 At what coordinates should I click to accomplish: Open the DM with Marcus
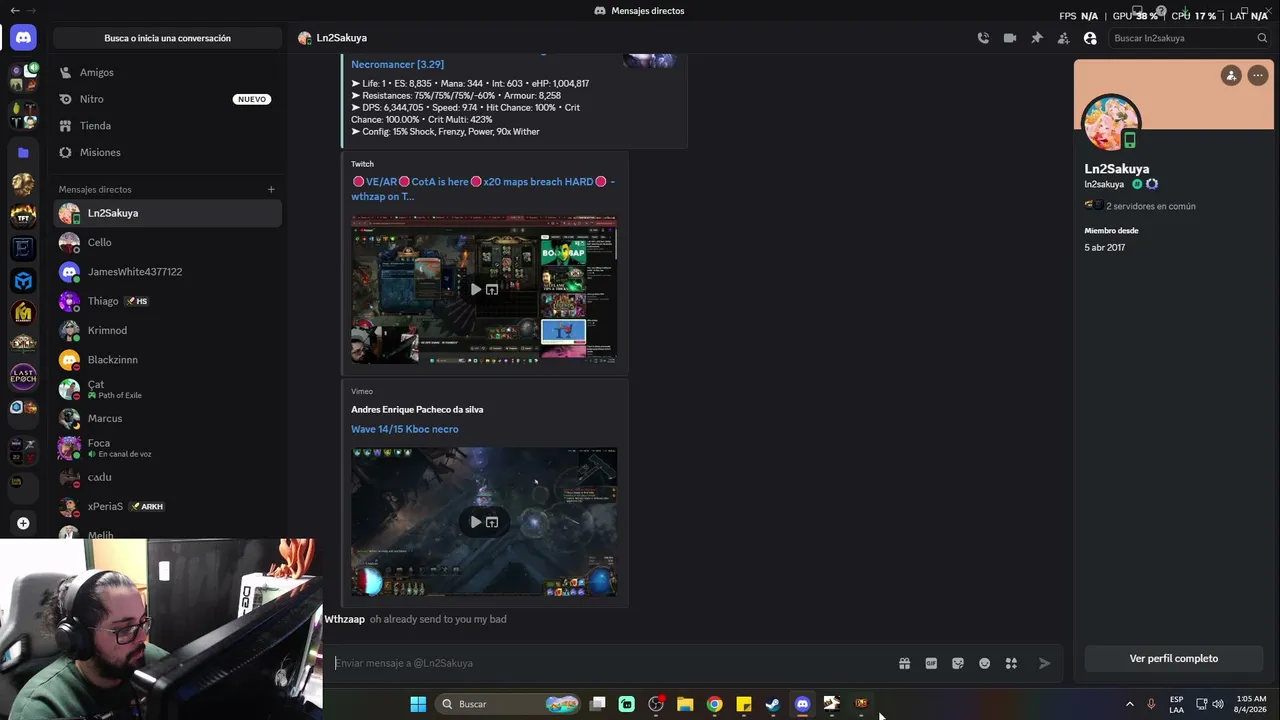(x=167, y=418)
